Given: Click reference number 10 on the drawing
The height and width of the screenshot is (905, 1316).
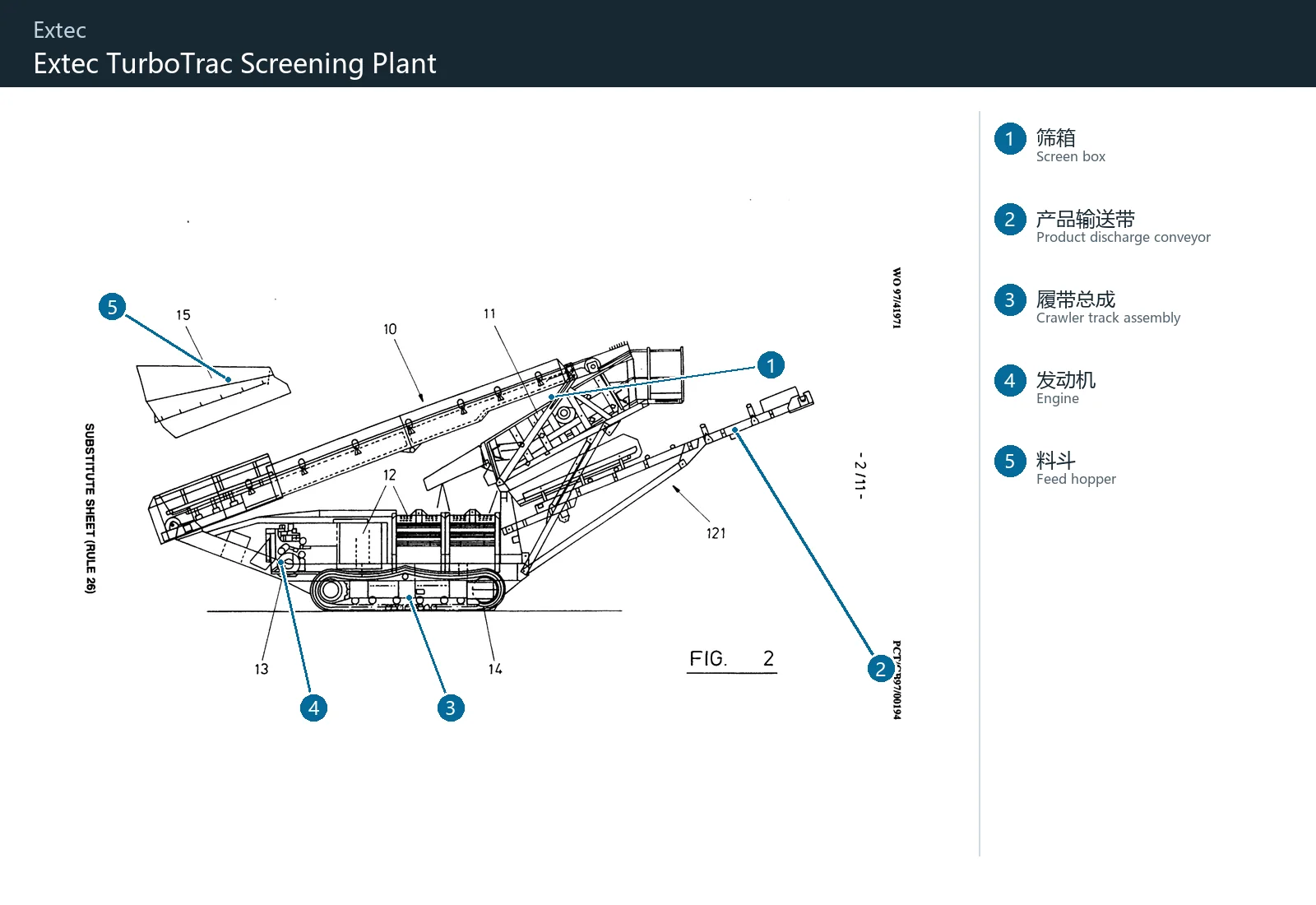Looking at the screenshot, I should click(x=390, y=329).
